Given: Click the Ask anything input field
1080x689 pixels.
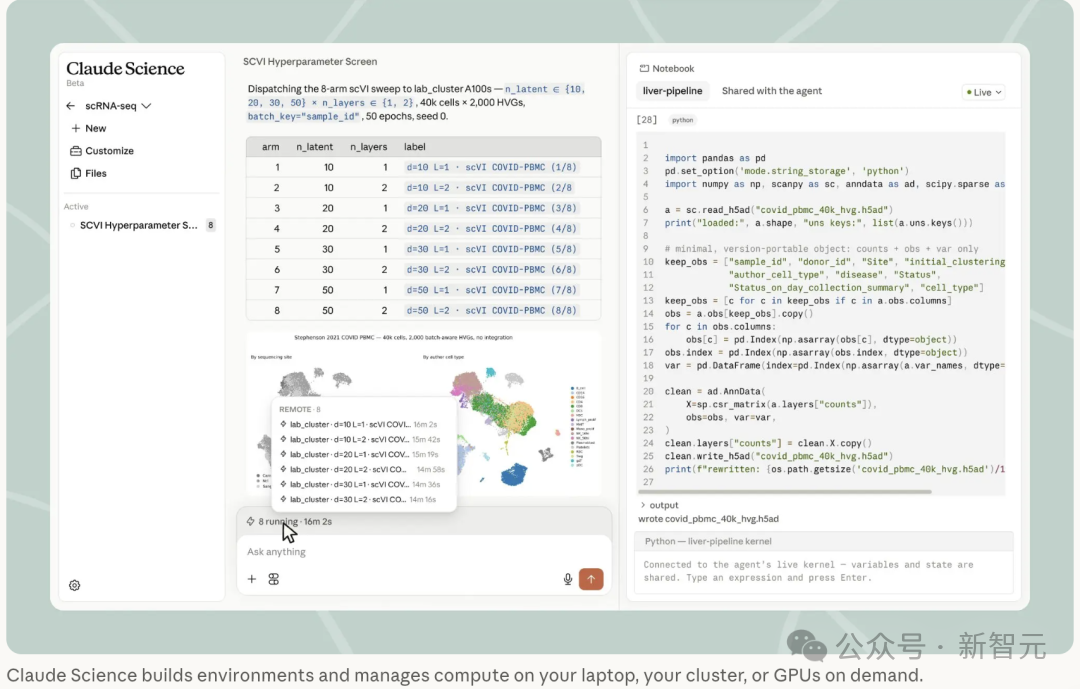Looking at the screenshot, I should coord(424,552).
